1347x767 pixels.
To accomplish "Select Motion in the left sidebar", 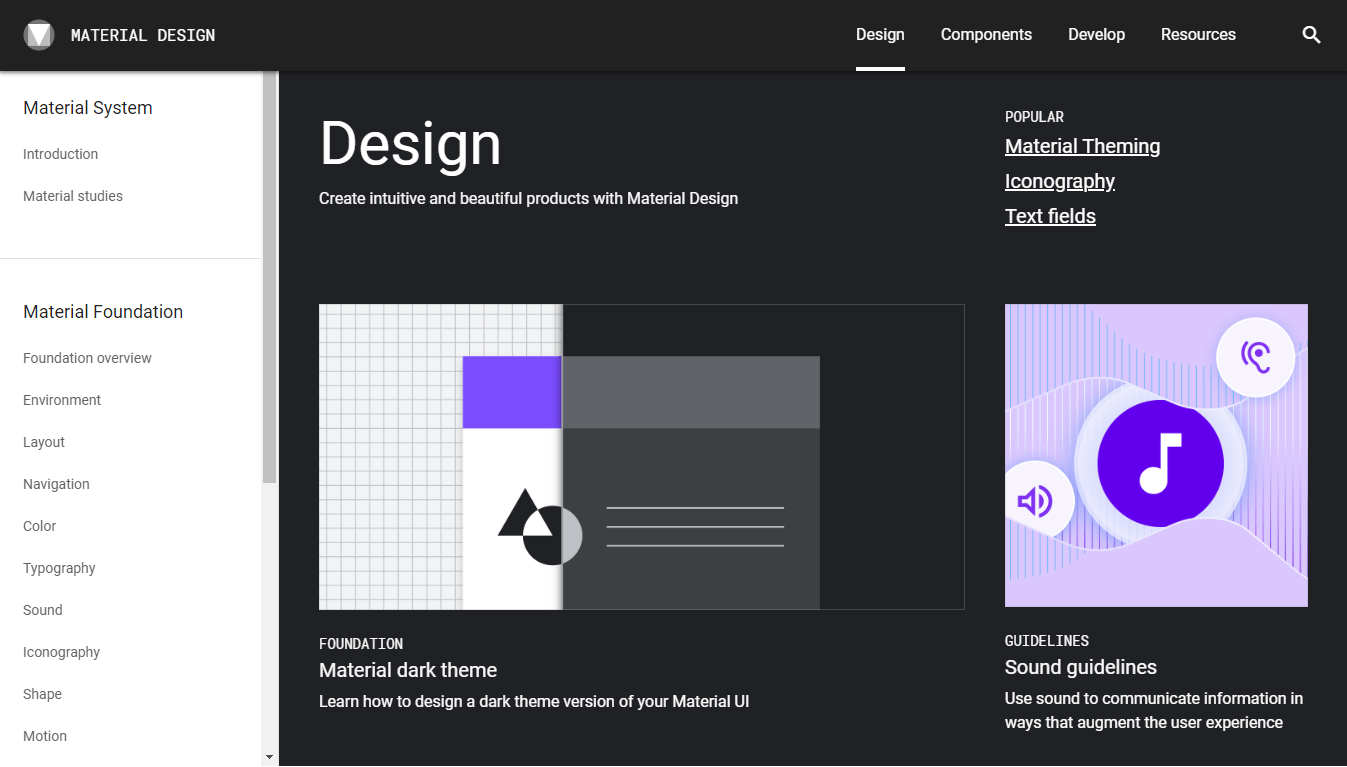I will click(x=45, y=736).
